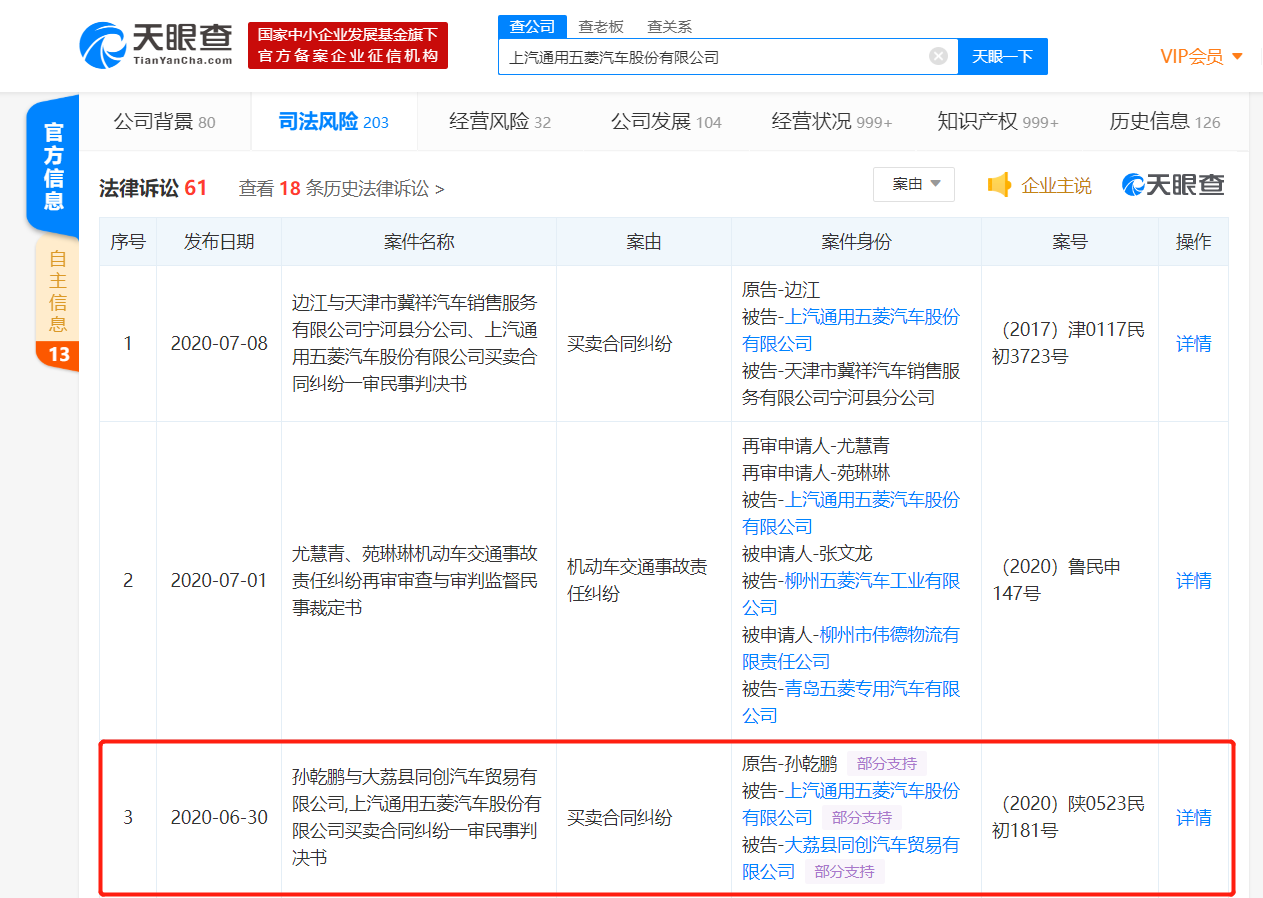Open 详情 for case 津0117民初3723号
This screenshot has width=1263, height=898.
(1193, 343)
